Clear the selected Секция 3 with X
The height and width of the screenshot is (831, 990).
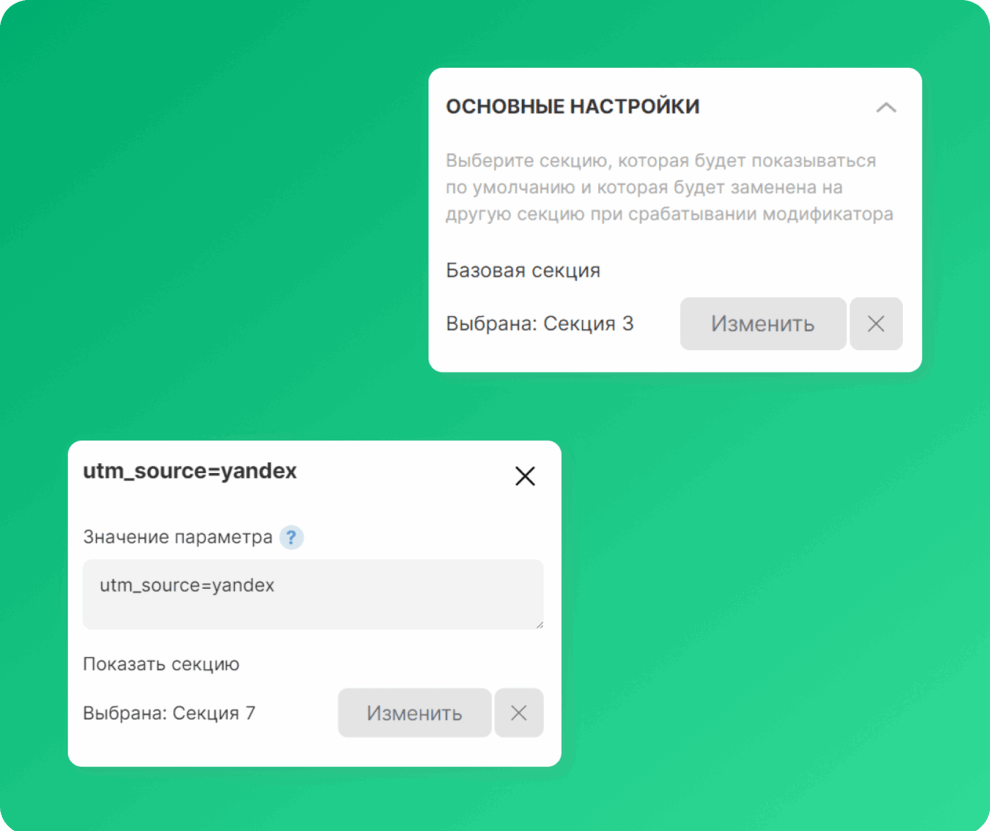pyautogui.click(x=876, y=323)
